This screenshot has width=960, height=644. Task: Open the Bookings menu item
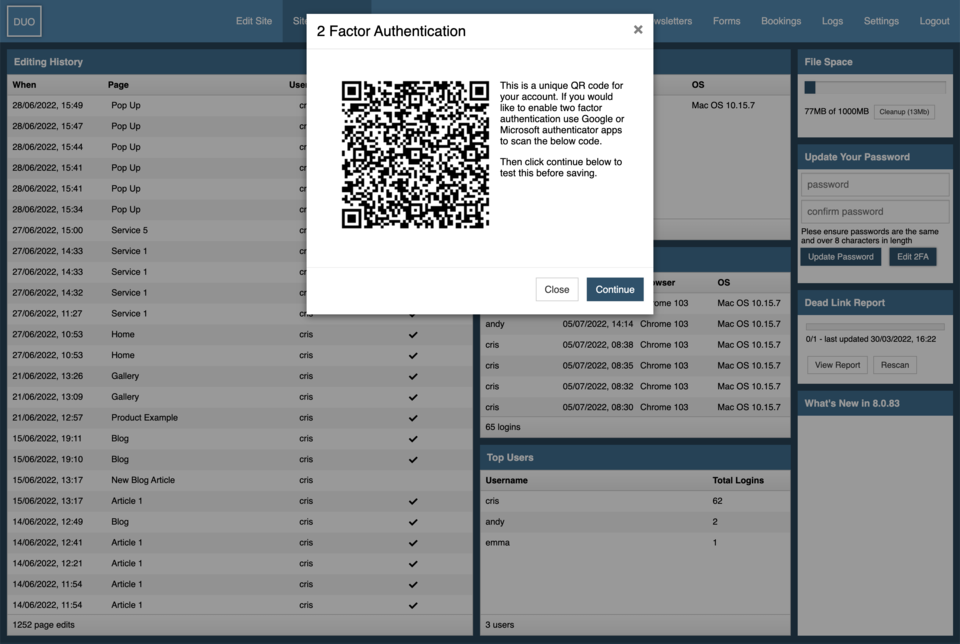click(781, 21)
